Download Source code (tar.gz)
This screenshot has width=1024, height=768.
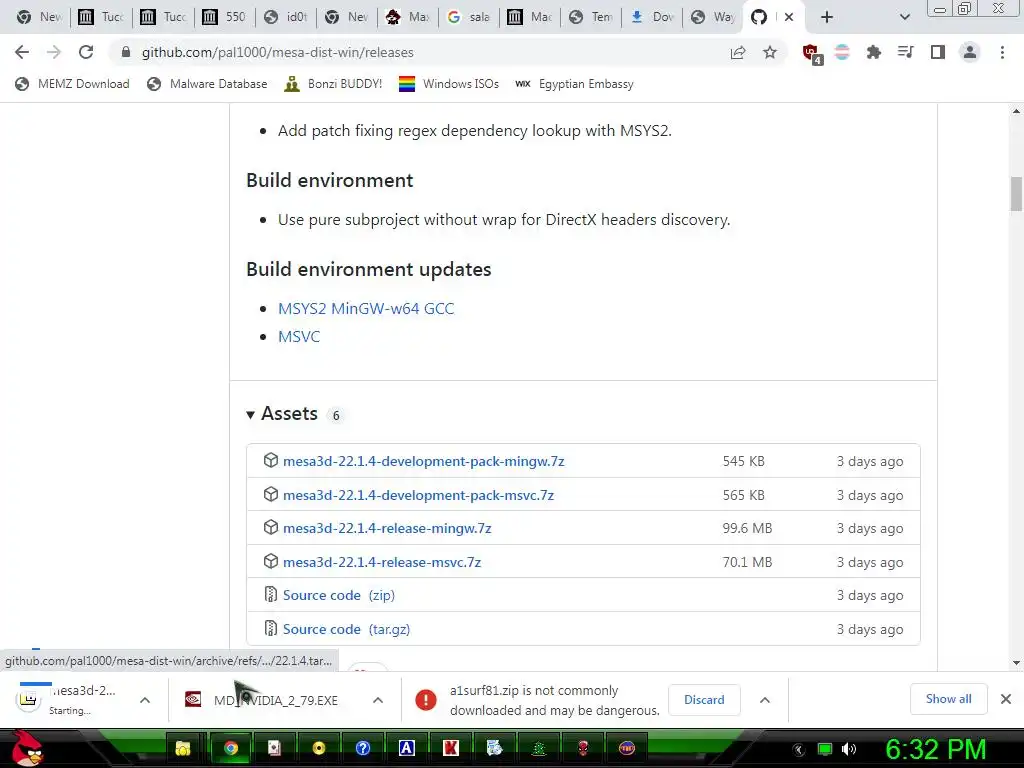pos(346,629)
